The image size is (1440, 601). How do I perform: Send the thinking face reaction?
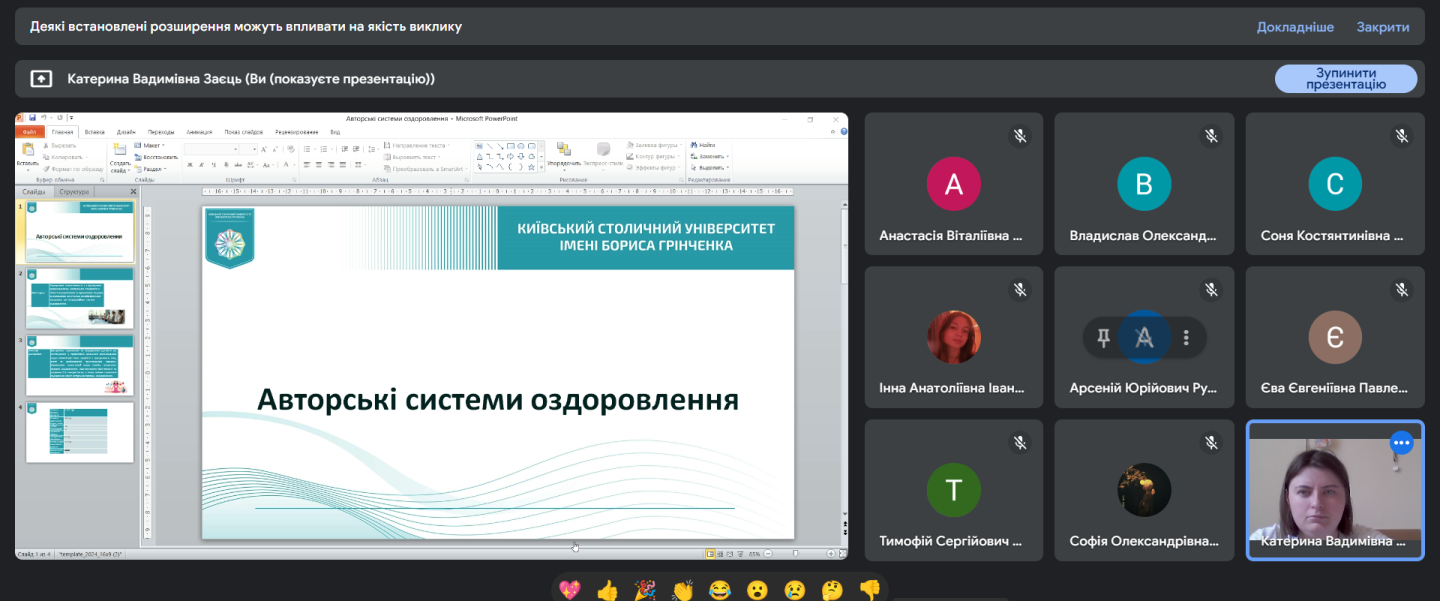click(832, 590)
